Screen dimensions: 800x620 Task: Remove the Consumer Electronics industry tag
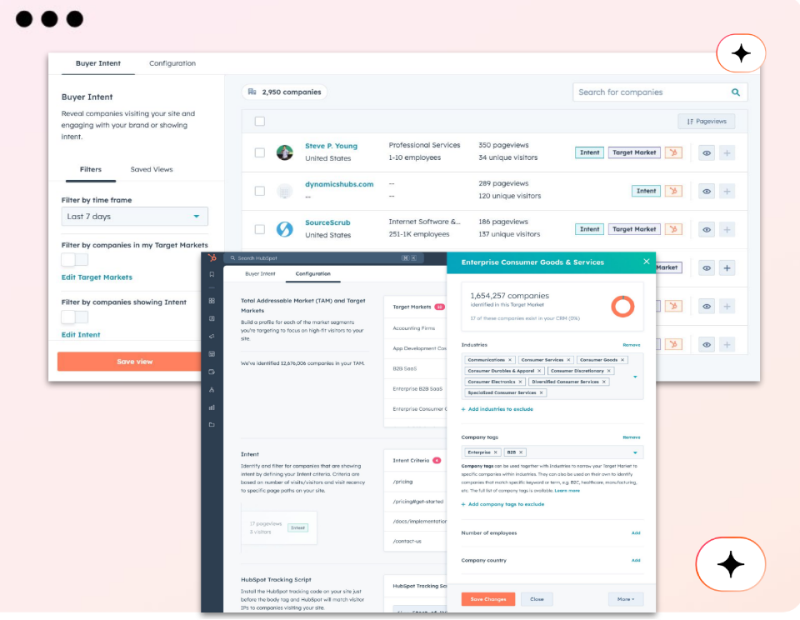(x=520, y=382)
